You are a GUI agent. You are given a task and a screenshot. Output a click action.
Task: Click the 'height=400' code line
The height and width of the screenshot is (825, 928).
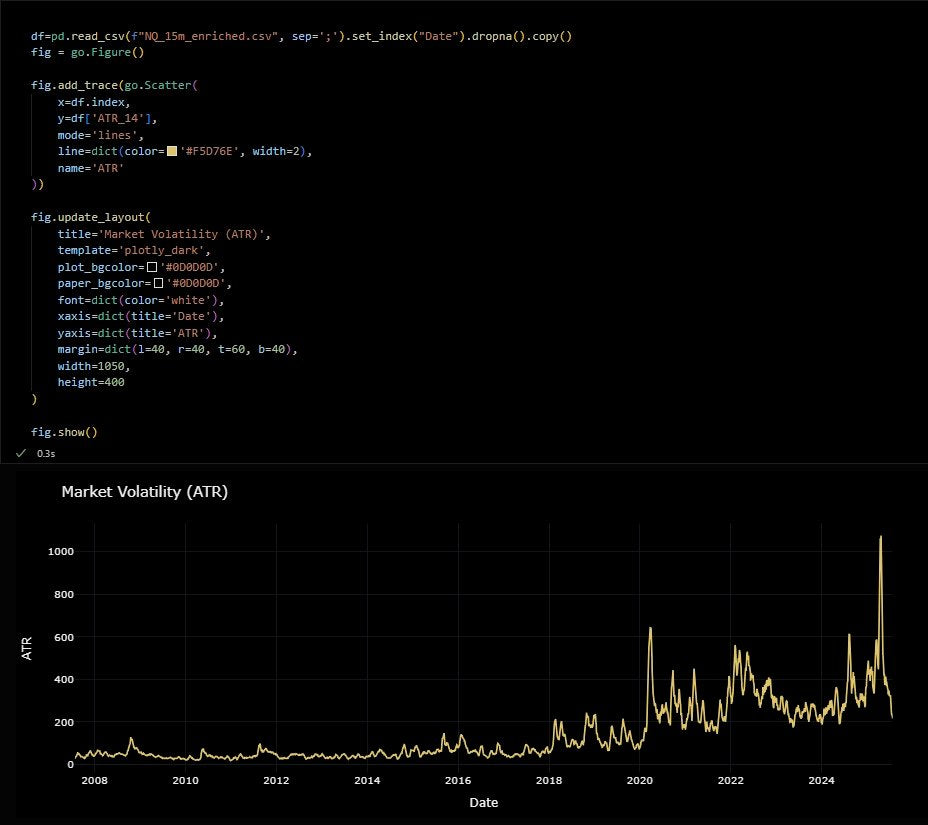91,382
